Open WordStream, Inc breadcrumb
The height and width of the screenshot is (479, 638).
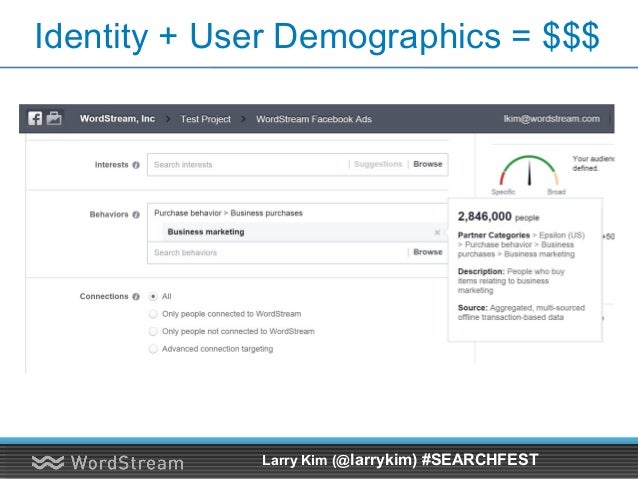pyautogui.click(x=117, y=118)
